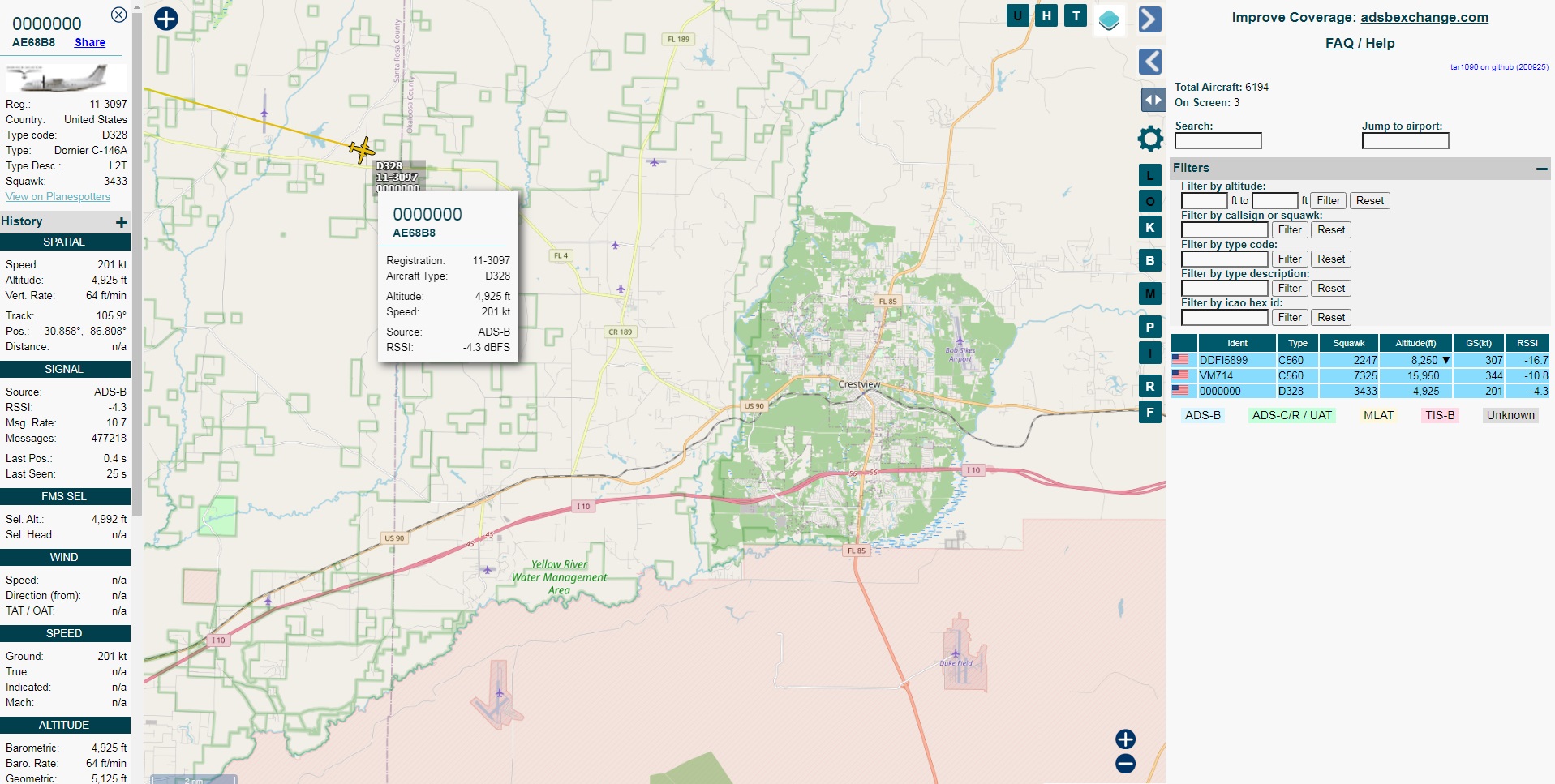The height and width of the screenshot is (784, 1555).
Task: Click the Share link
Action: [x=90, y=42]
